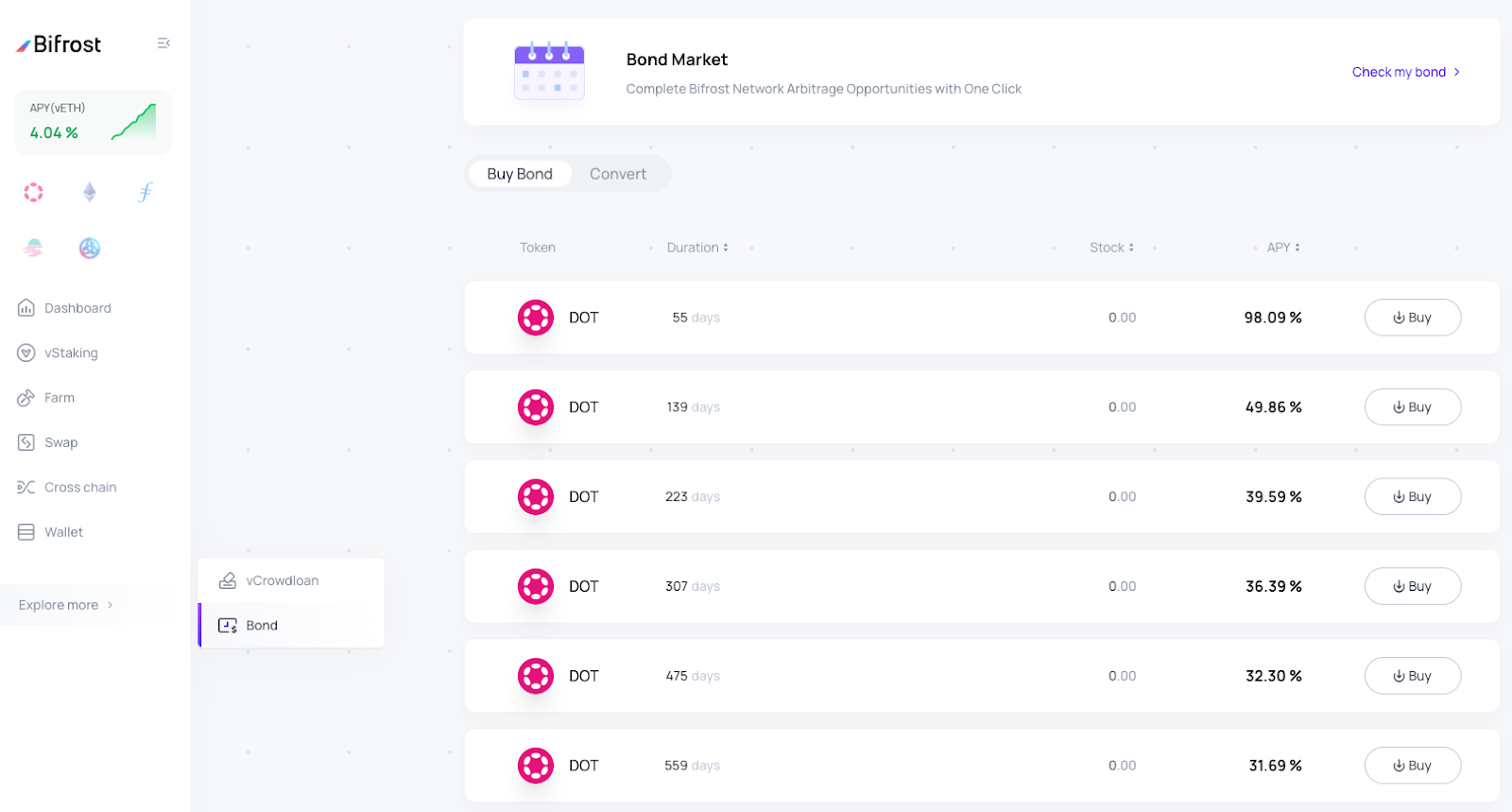Click the Bifrost logo

pyautogui.click(x=59, y=44)
